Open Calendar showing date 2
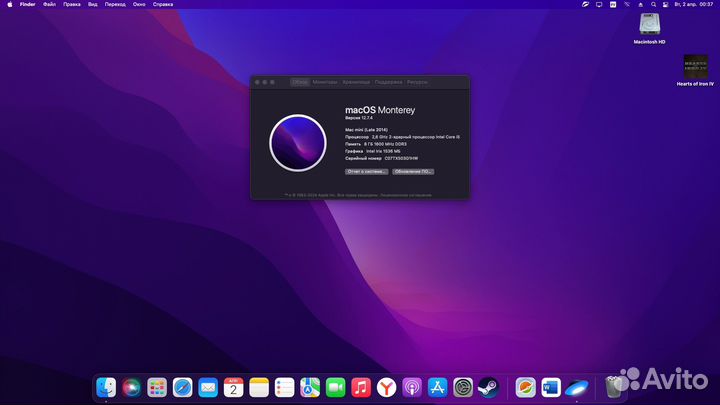The image size is (720, 405). pyautogui.click(x=233, y=388)
